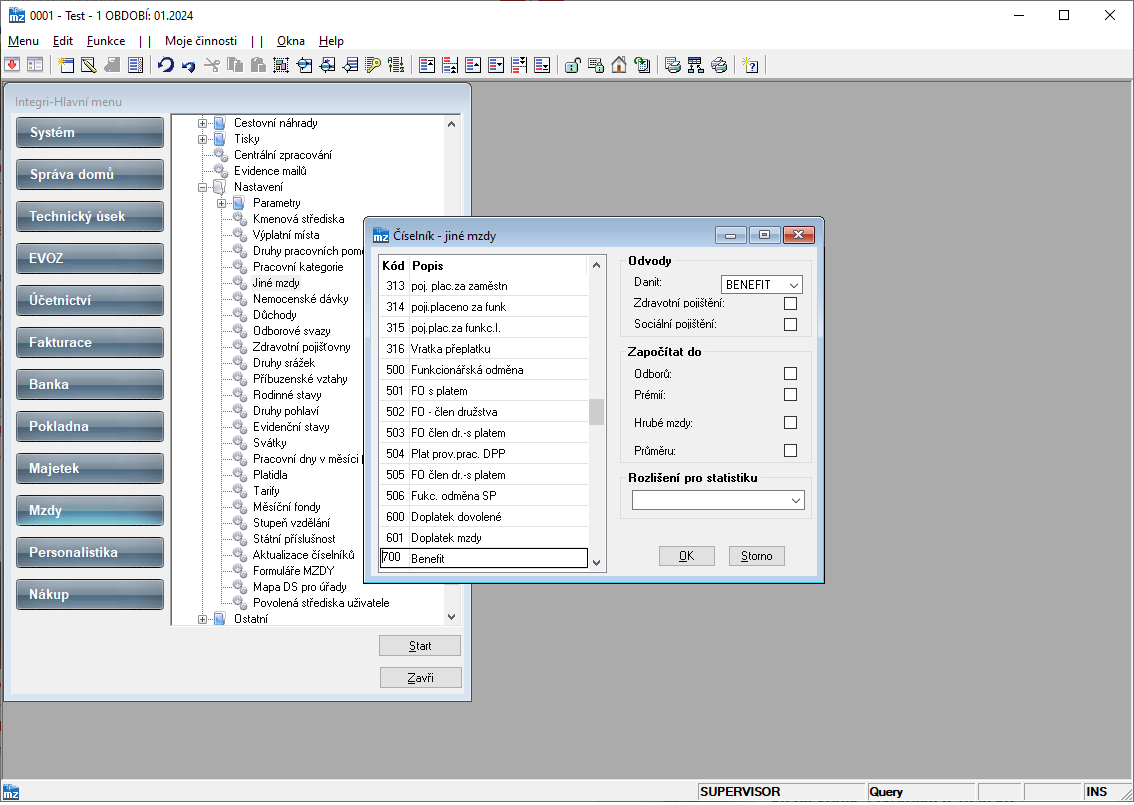Check the Průměru checkbox
1134x805 pixels.
point(790,451)
